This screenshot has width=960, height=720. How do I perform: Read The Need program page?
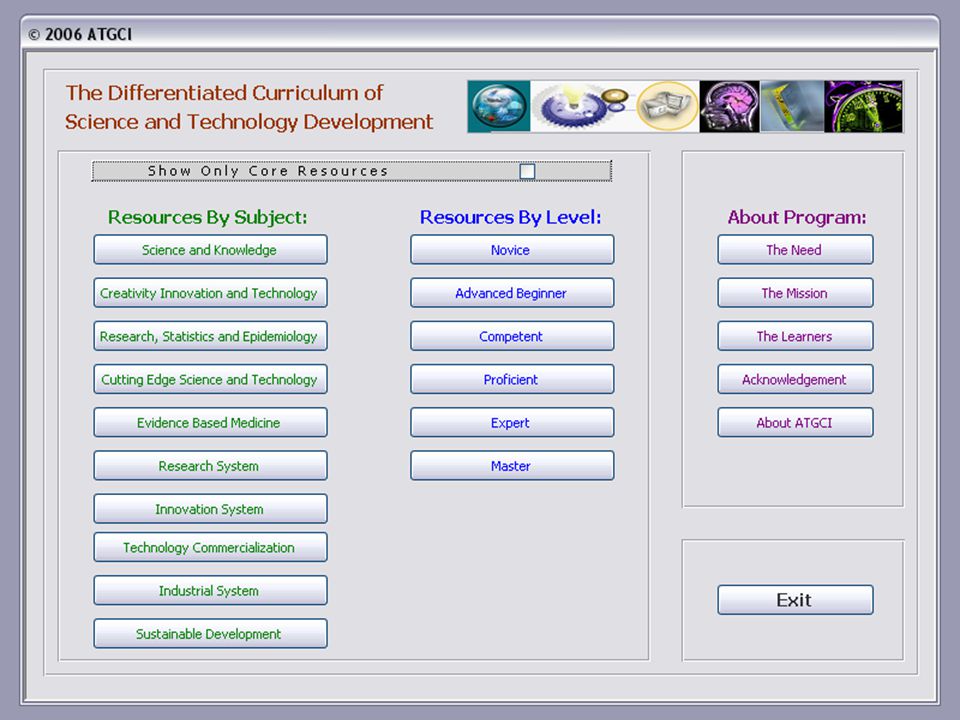tap(795, 250)
